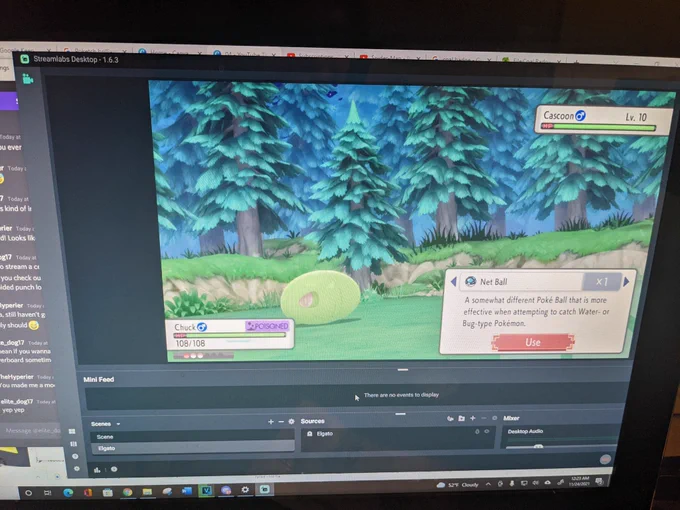Image resolution: width=680 pixels, height=510 pixels.
Task: Remove the selected scene with minus icon
Action: (x=281, y=422)
